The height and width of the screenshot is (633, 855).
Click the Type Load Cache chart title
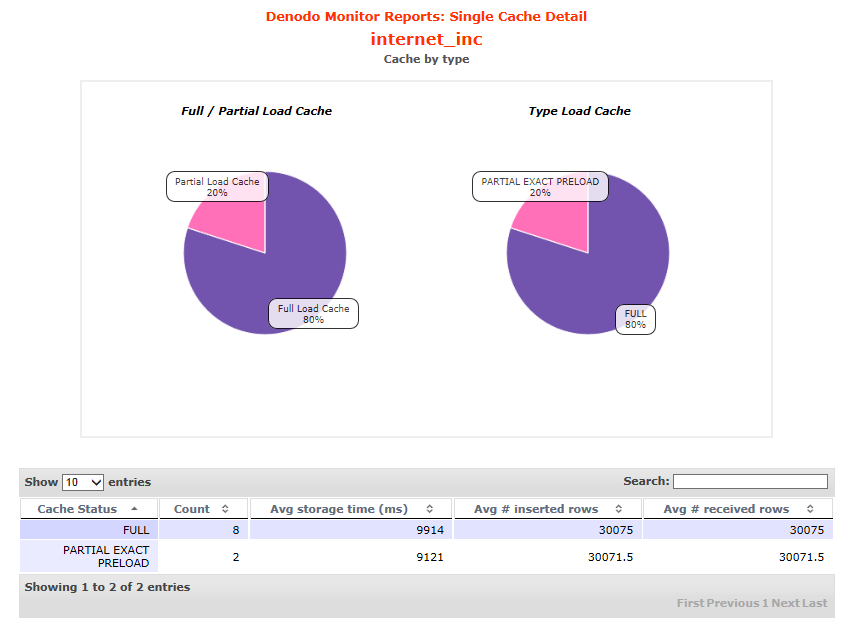point(579,111)
